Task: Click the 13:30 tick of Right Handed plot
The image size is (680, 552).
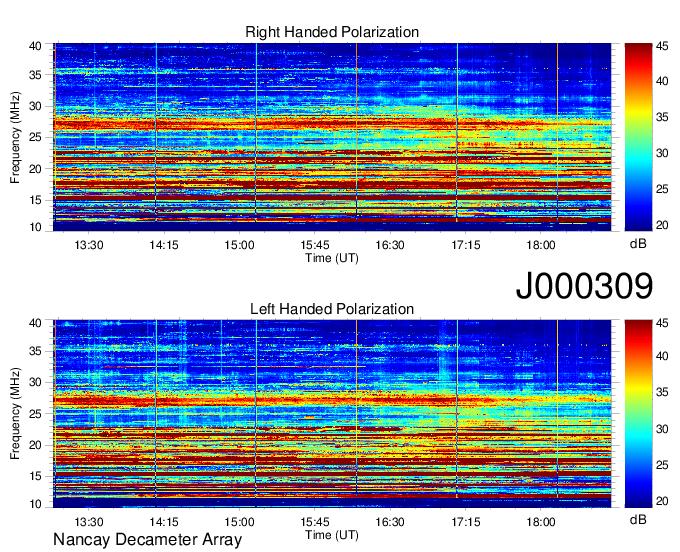Action: pyautogui.click(x=89, y=245)
